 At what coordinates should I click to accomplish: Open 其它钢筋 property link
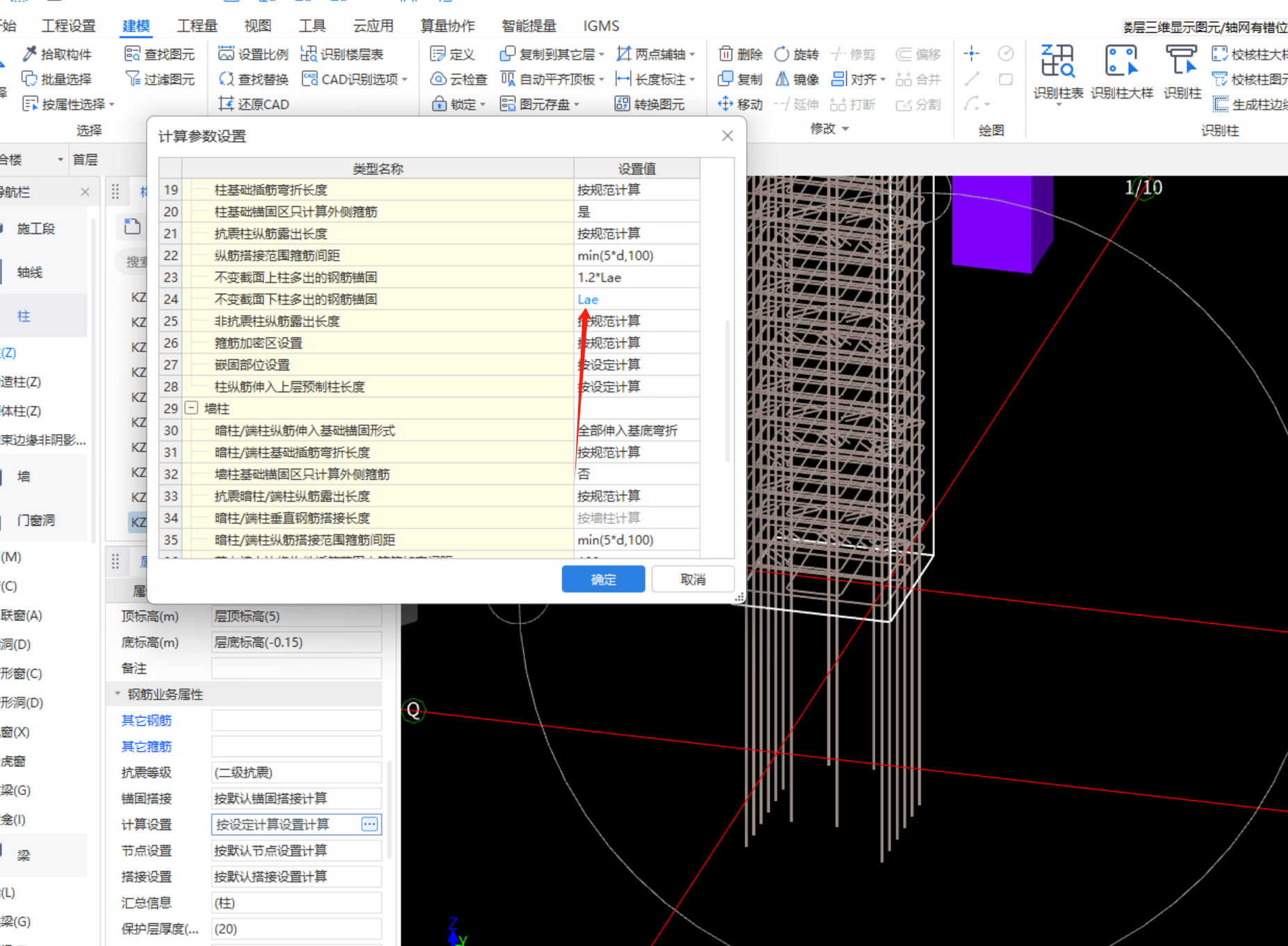[x=147, y=720]
